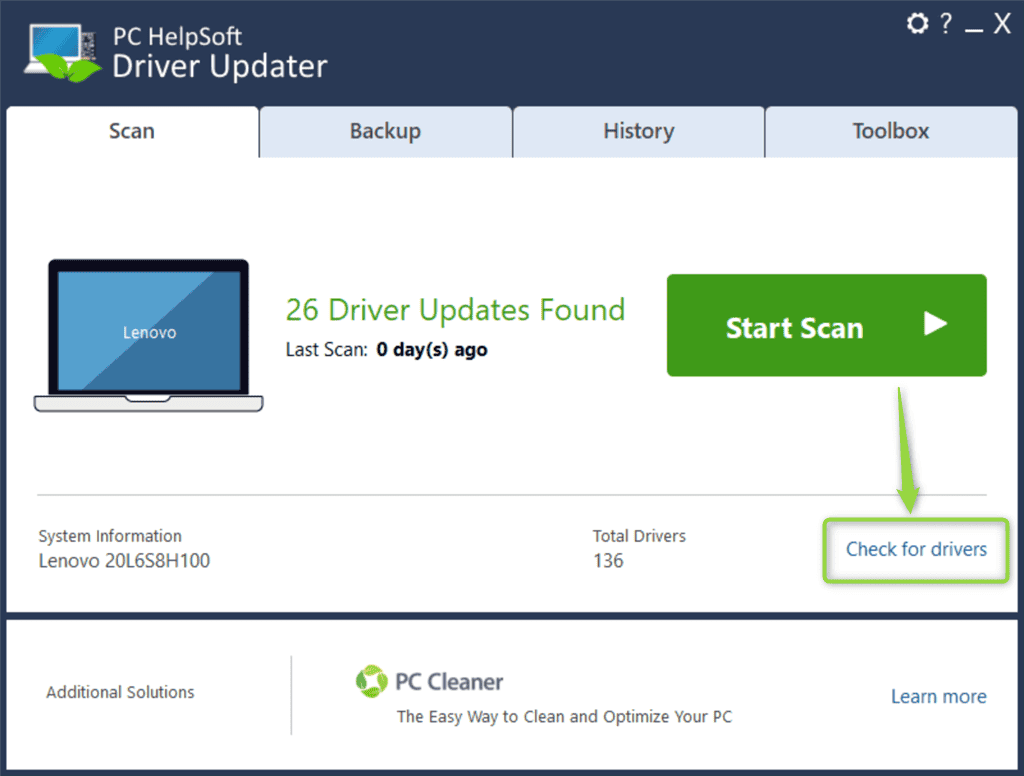1024x776 pixels.
Task: Open the Backup tab
Action: pos(385,131)
